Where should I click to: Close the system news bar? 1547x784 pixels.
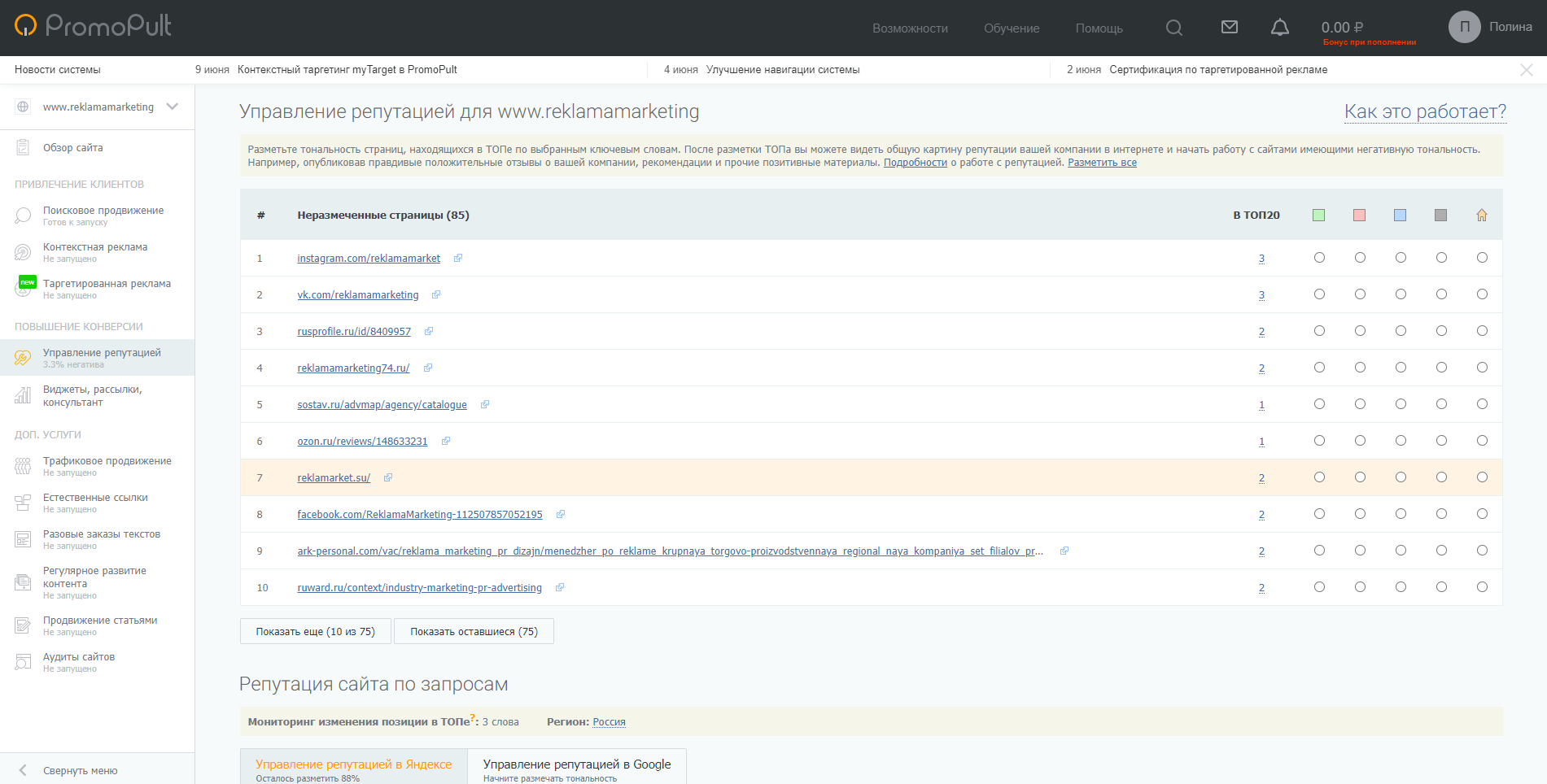tap(1527, 70)
